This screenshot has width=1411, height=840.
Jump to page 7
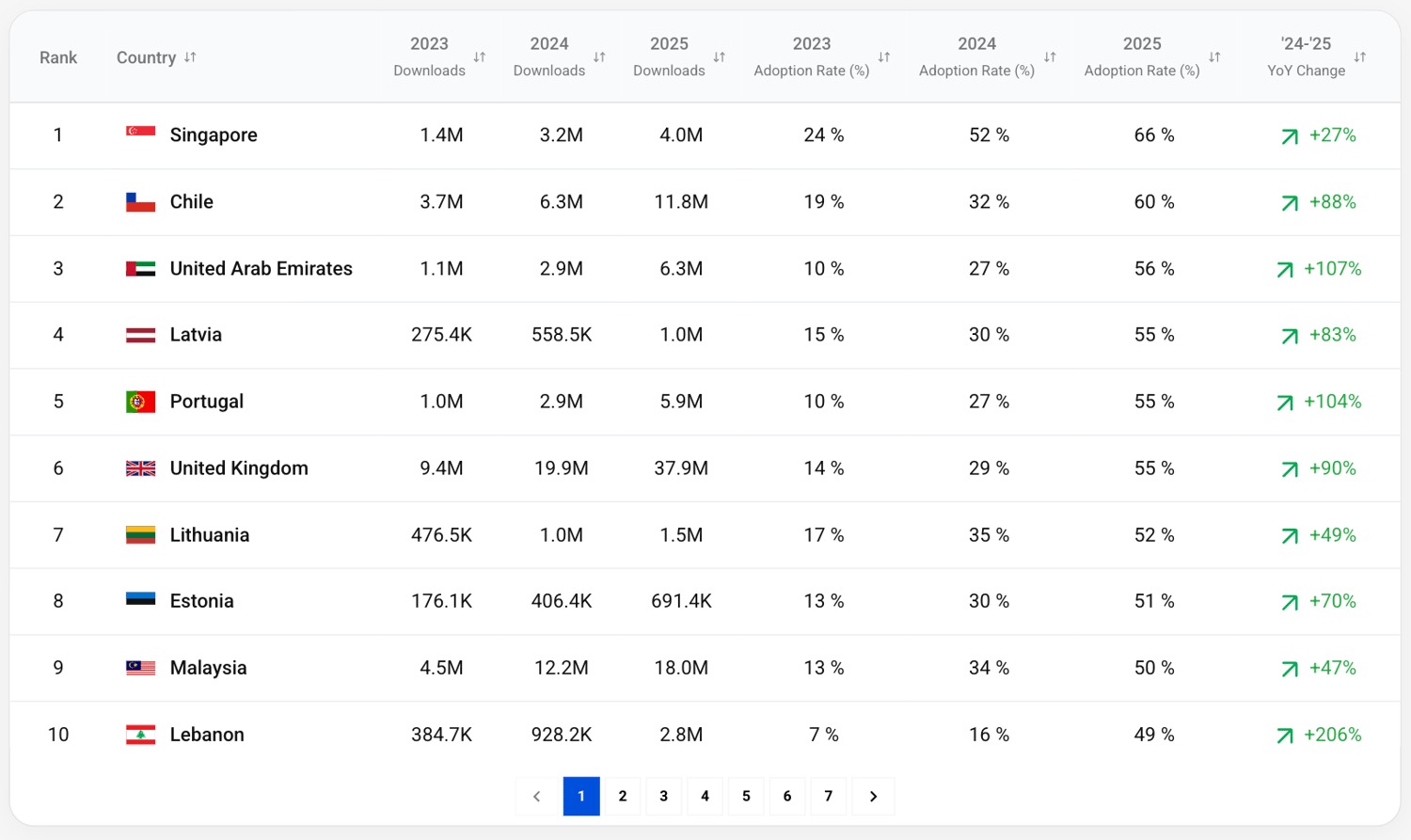(x=829, y=797)
